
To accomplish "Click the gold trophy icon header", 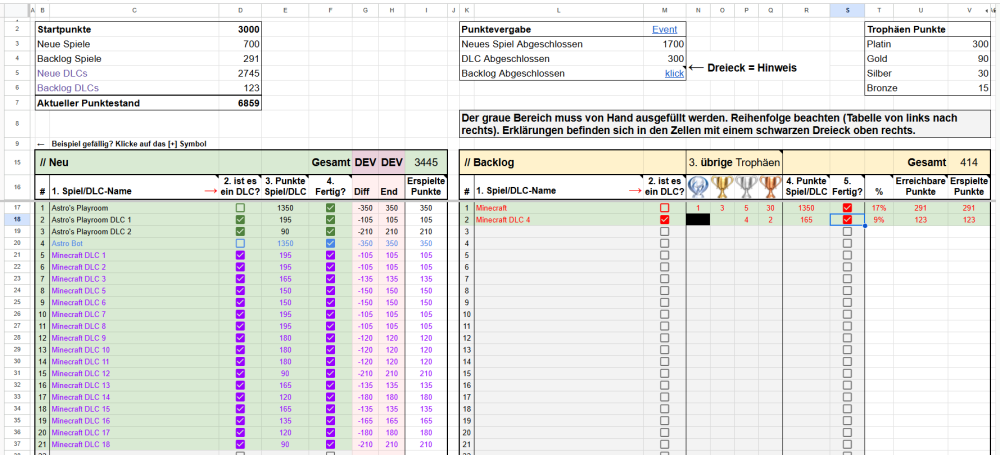I will pyautogui.click(x=722, y=185).
